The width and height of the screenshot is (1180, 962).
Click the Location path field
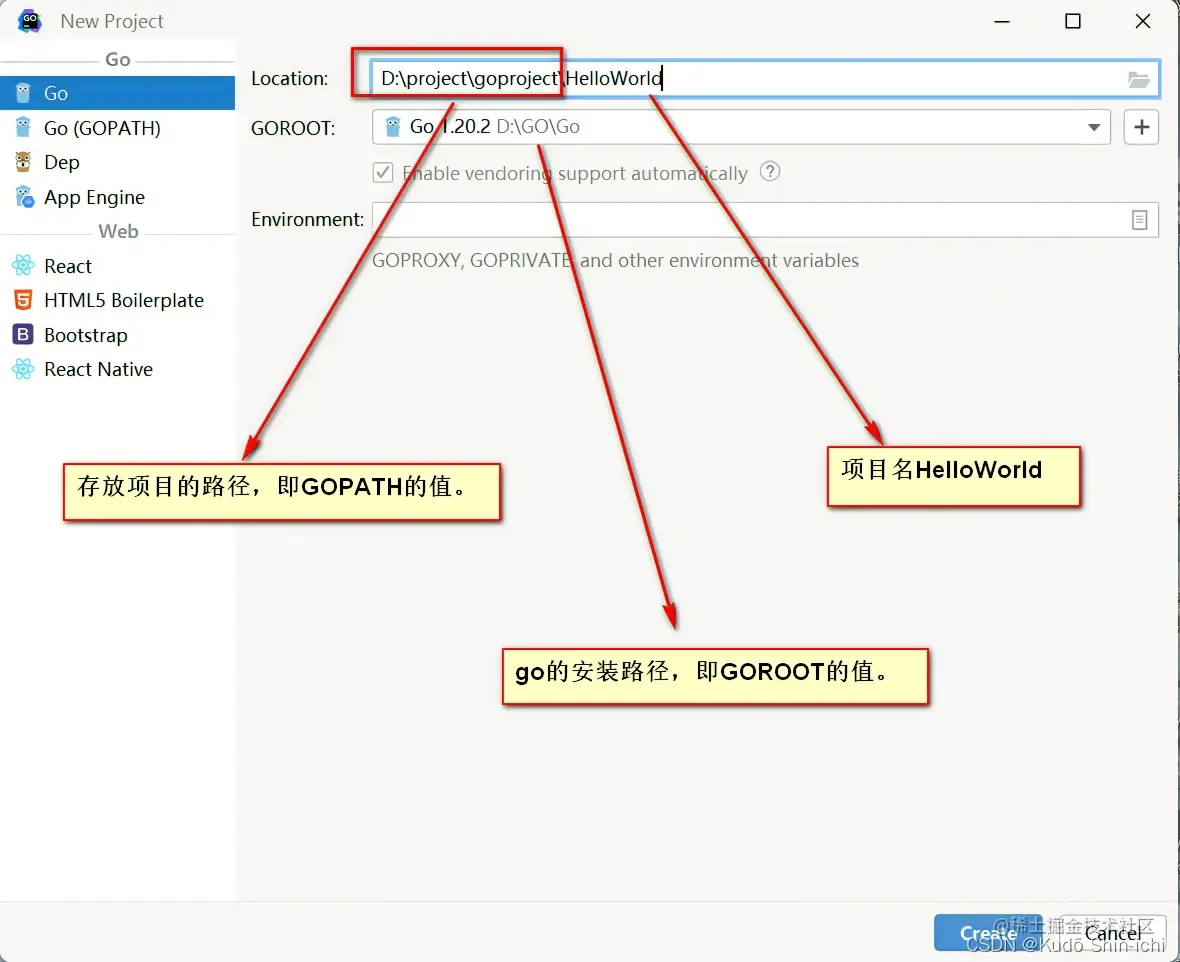click(765, 78)
